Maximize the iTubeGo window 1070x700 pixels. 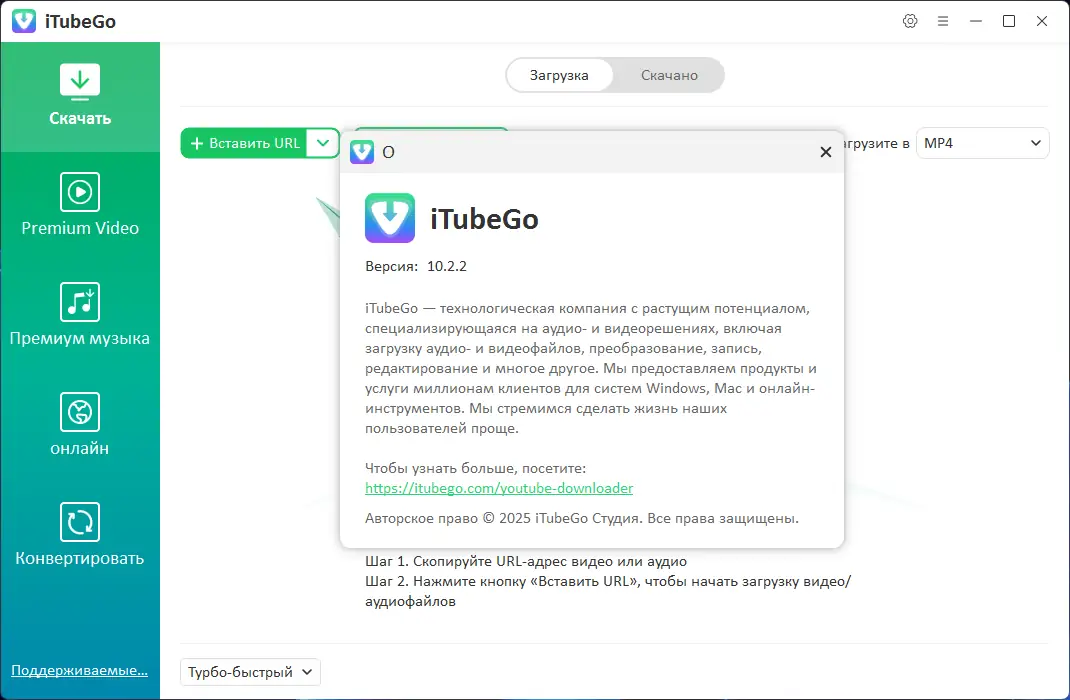(x=1009, y=20)
